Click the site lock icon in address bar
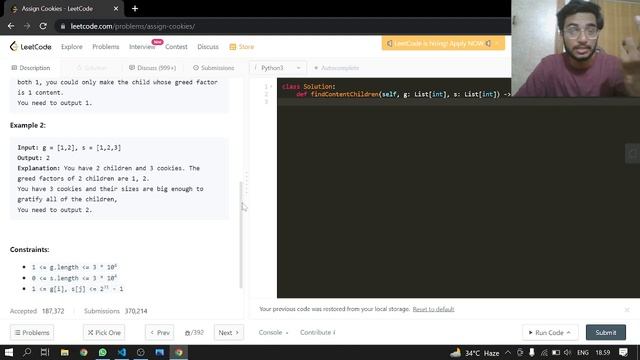640x360 pixels. click(62, 27)
